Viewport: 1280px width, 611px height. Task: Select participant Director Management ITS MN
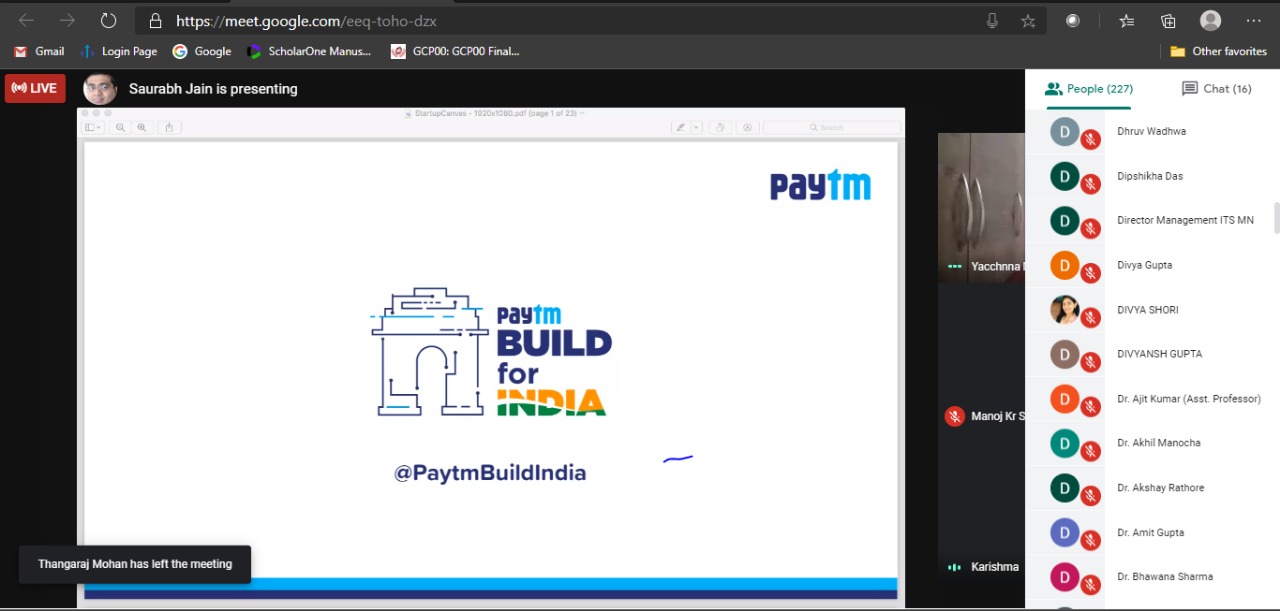click(x=1185, y=220)
